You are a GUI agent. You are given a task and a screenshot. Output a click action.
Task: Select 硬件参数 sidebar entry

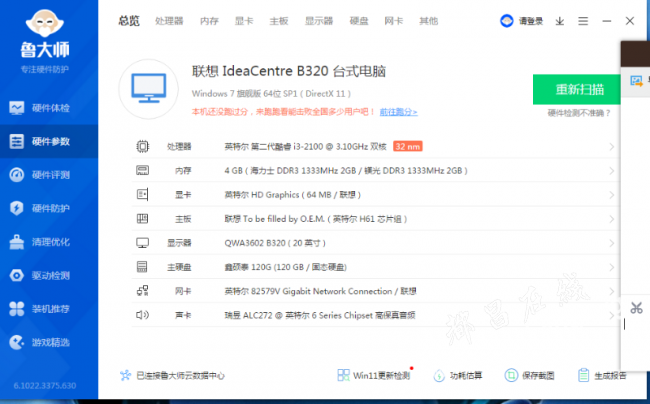click(49, 142)
